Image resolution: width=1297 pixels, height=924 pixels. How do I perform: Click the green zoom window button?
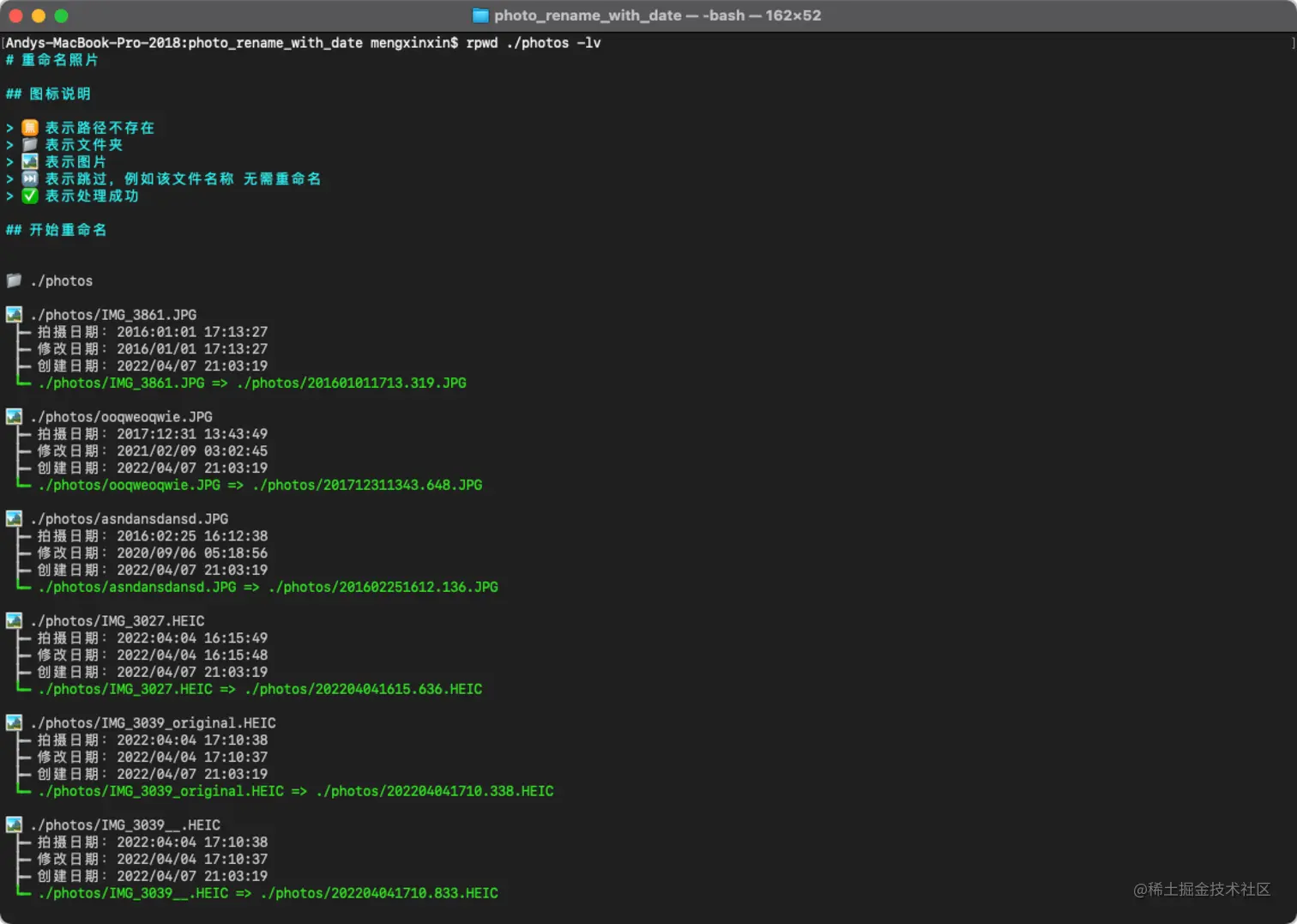pyautogui.click(x=61, y=15)
